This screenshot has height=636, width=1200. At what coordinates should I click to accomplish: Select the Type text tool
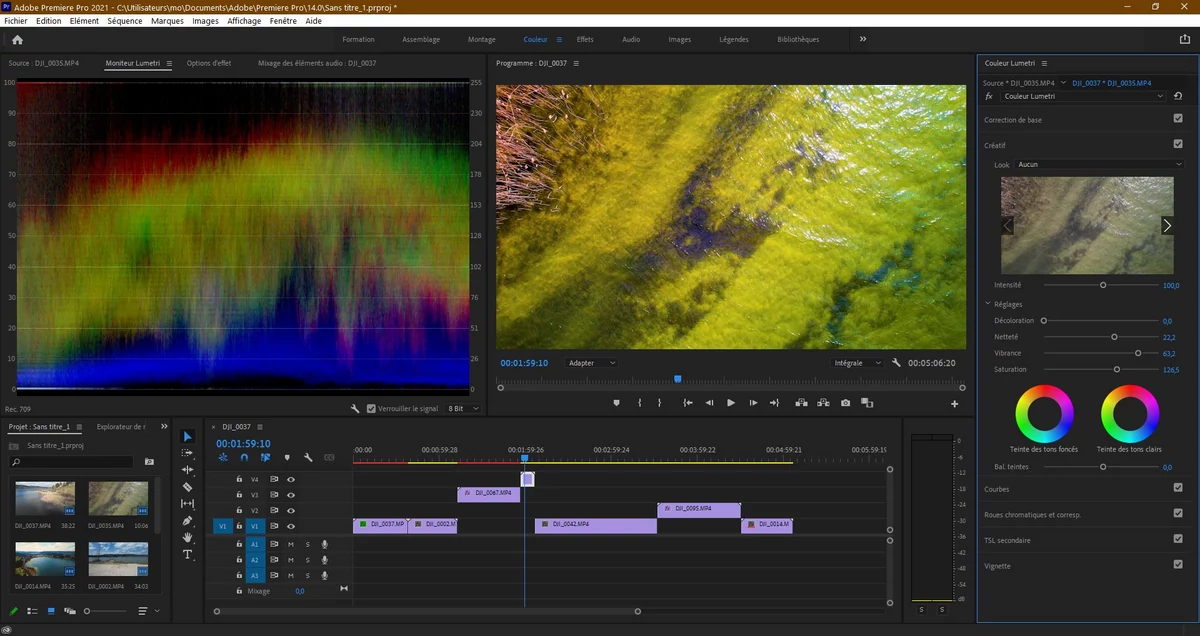pyautogui.click(x=187, y=554)
